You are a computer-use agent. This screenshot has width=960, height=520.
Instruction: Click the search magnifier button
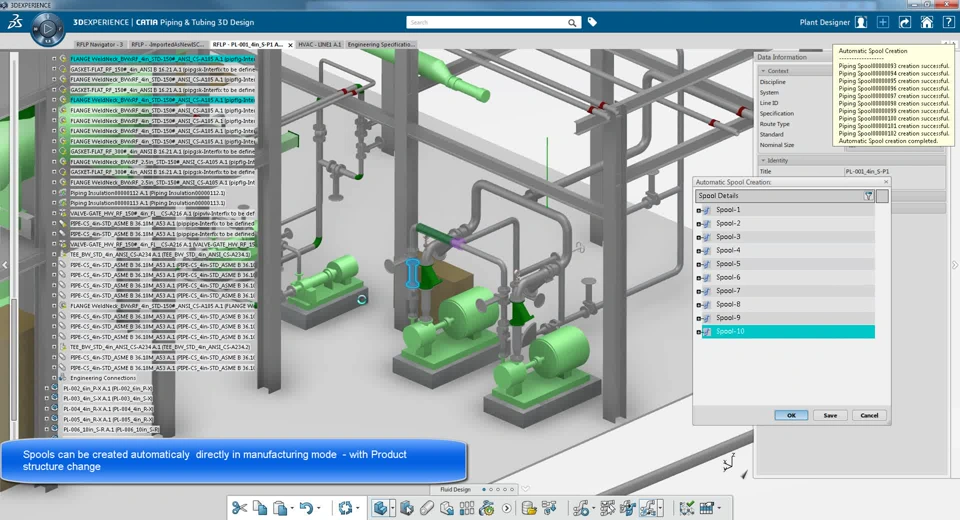pos(572,23)
